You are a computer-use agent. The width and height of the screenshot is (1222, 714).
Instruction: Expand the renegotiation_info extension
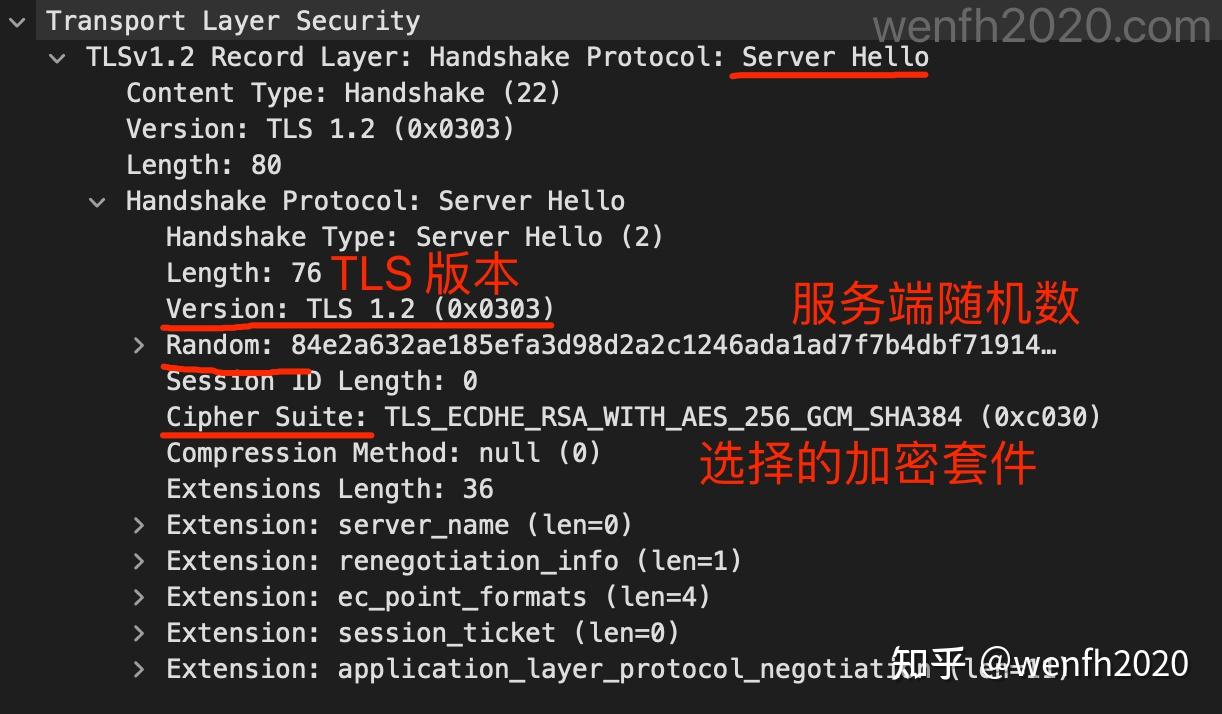[x=138, y=560]
